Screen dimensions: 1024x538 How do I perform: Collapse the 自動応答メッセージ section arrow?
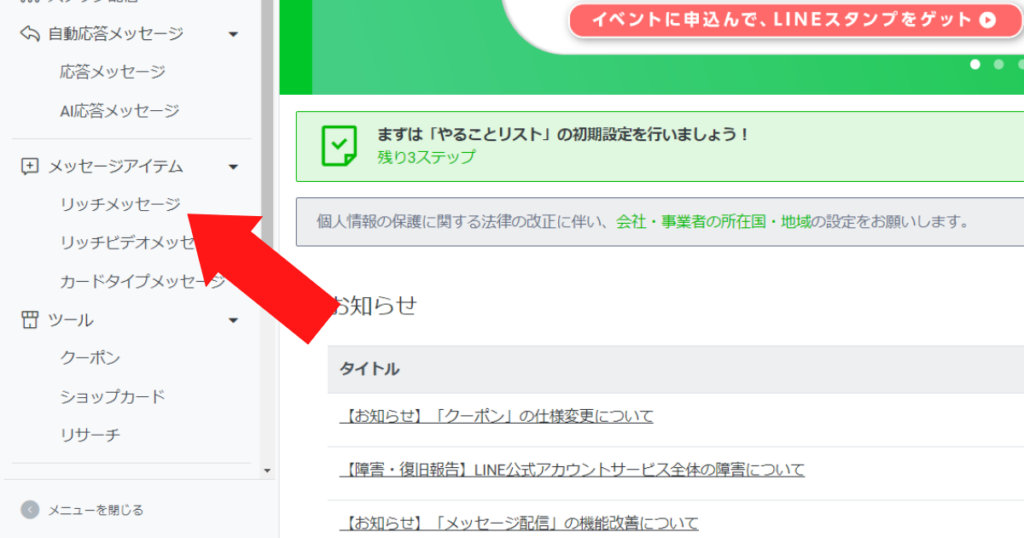tap(233, 34)
